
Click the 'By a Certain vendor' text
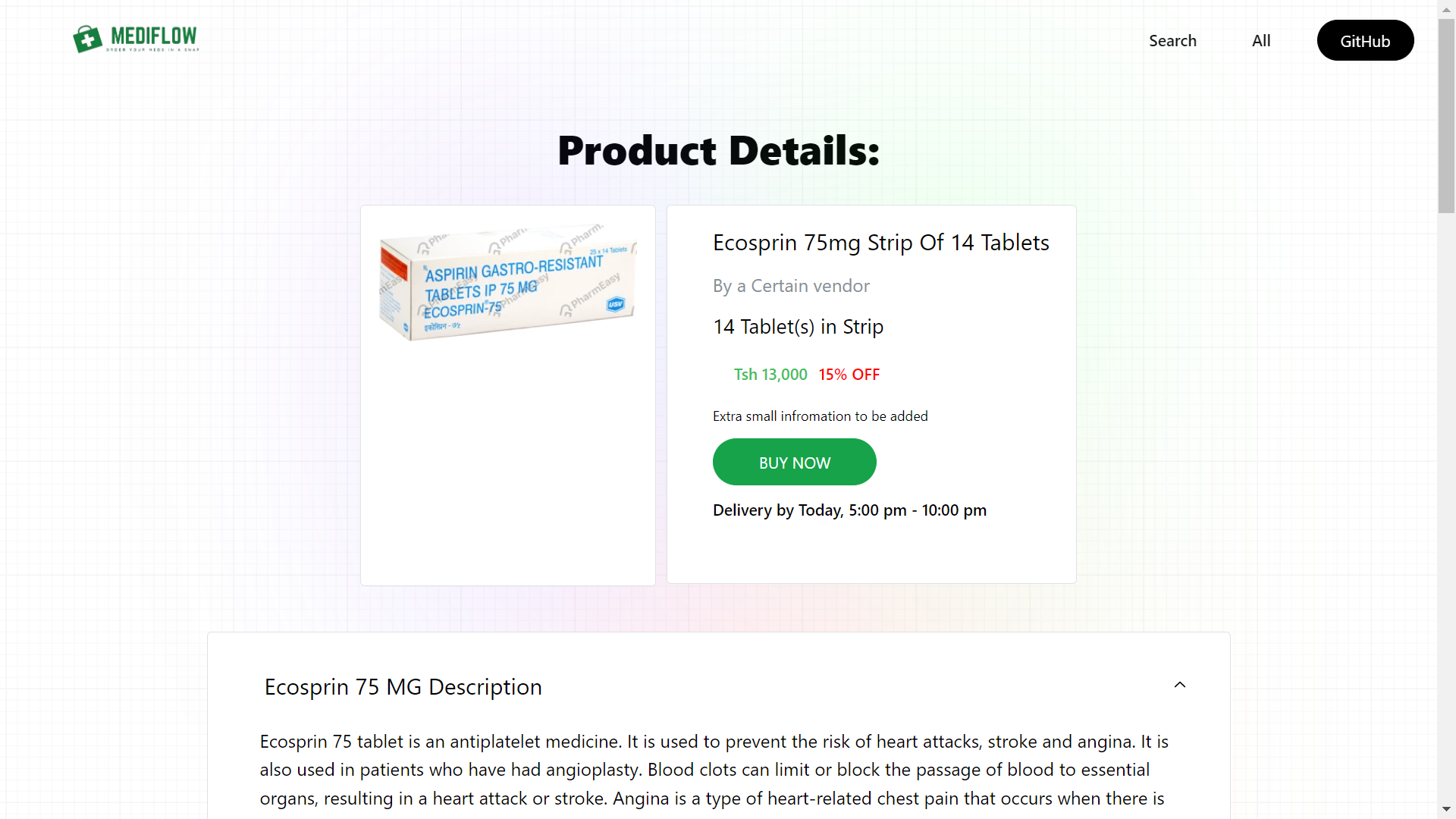click(791, 286)
